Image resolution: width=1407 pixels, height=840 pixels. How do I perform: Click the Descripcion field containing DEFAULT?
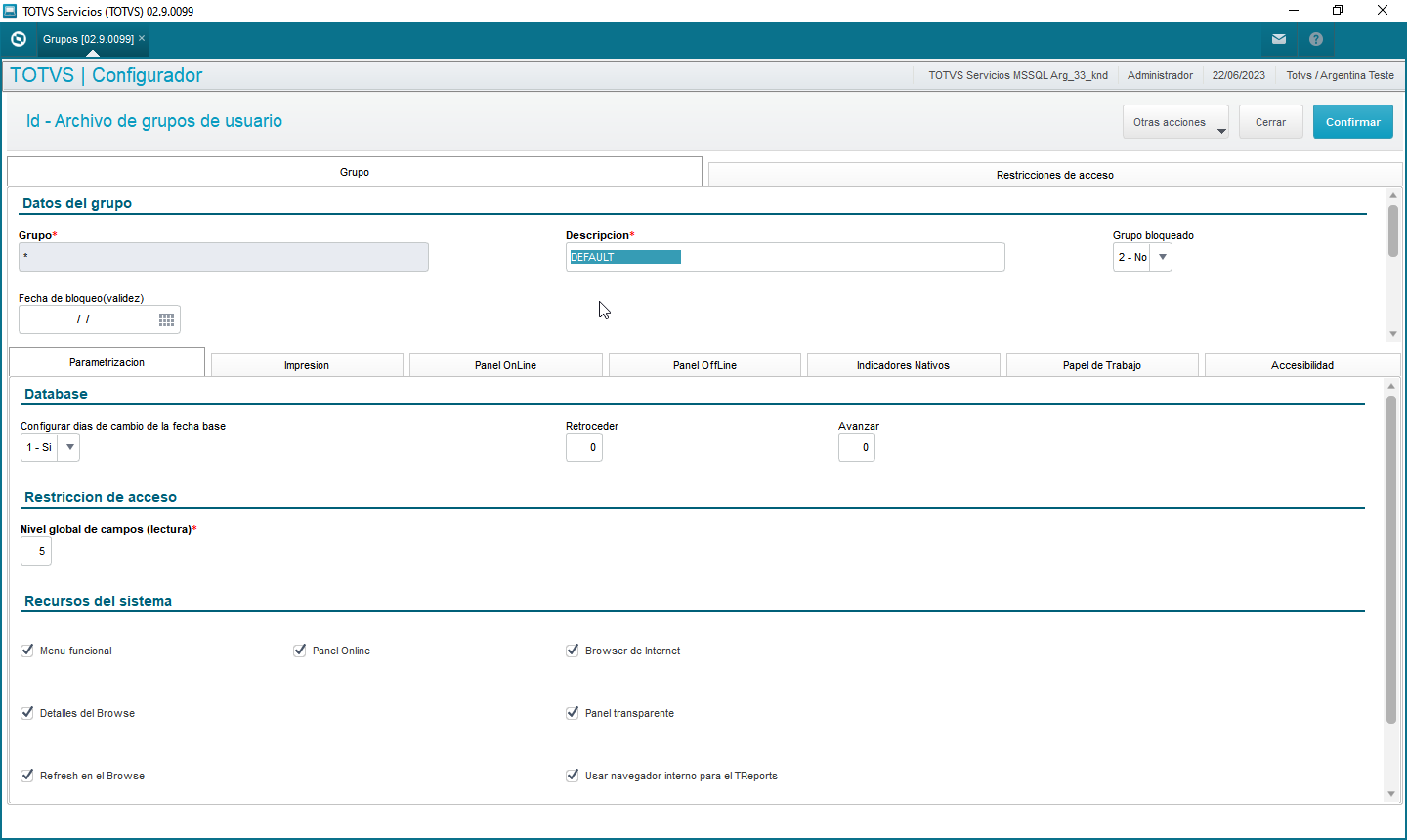786,257
